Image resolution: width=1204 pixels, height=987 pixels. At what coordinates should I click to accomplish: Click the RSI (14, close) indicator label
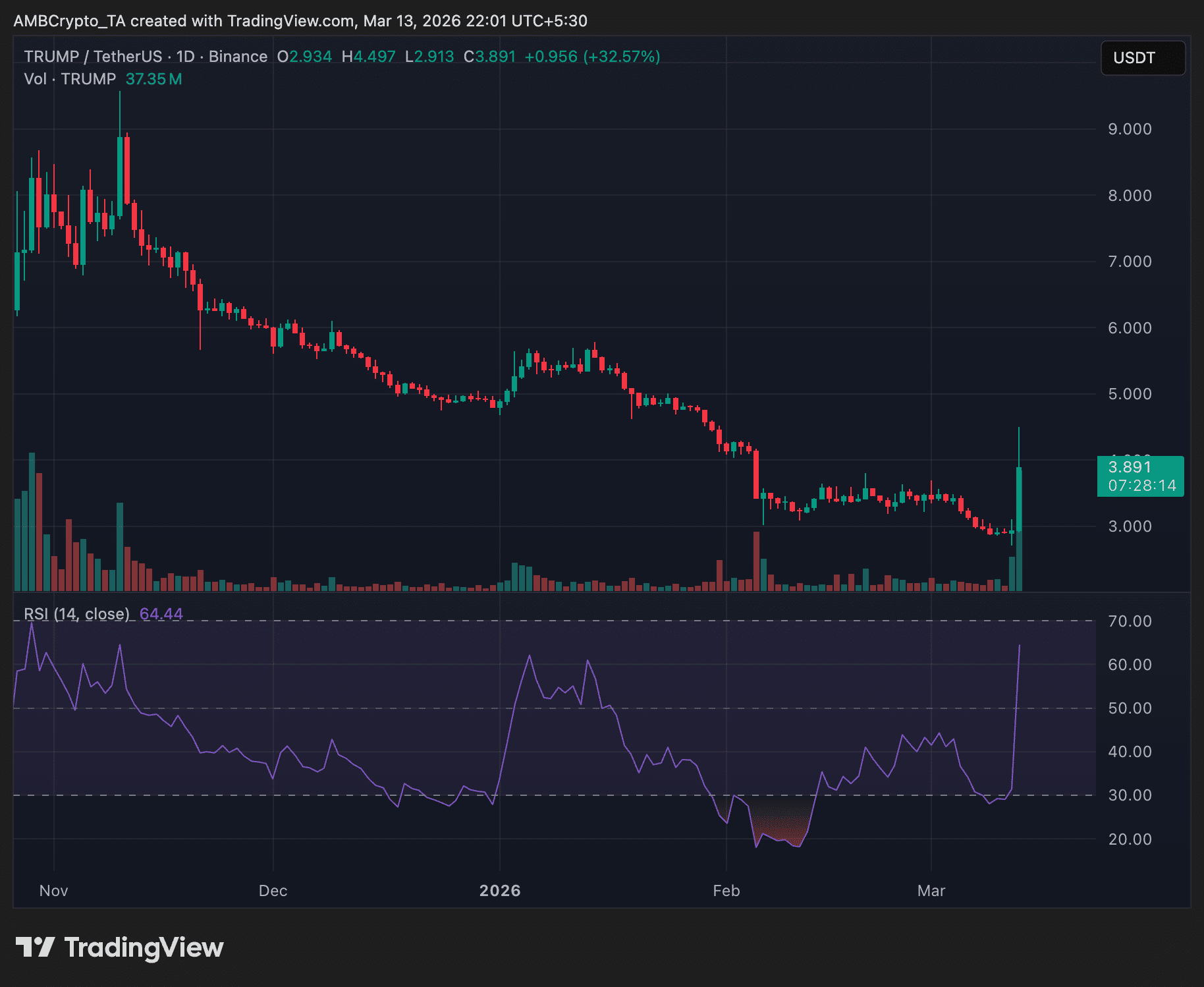click(76, 614)
